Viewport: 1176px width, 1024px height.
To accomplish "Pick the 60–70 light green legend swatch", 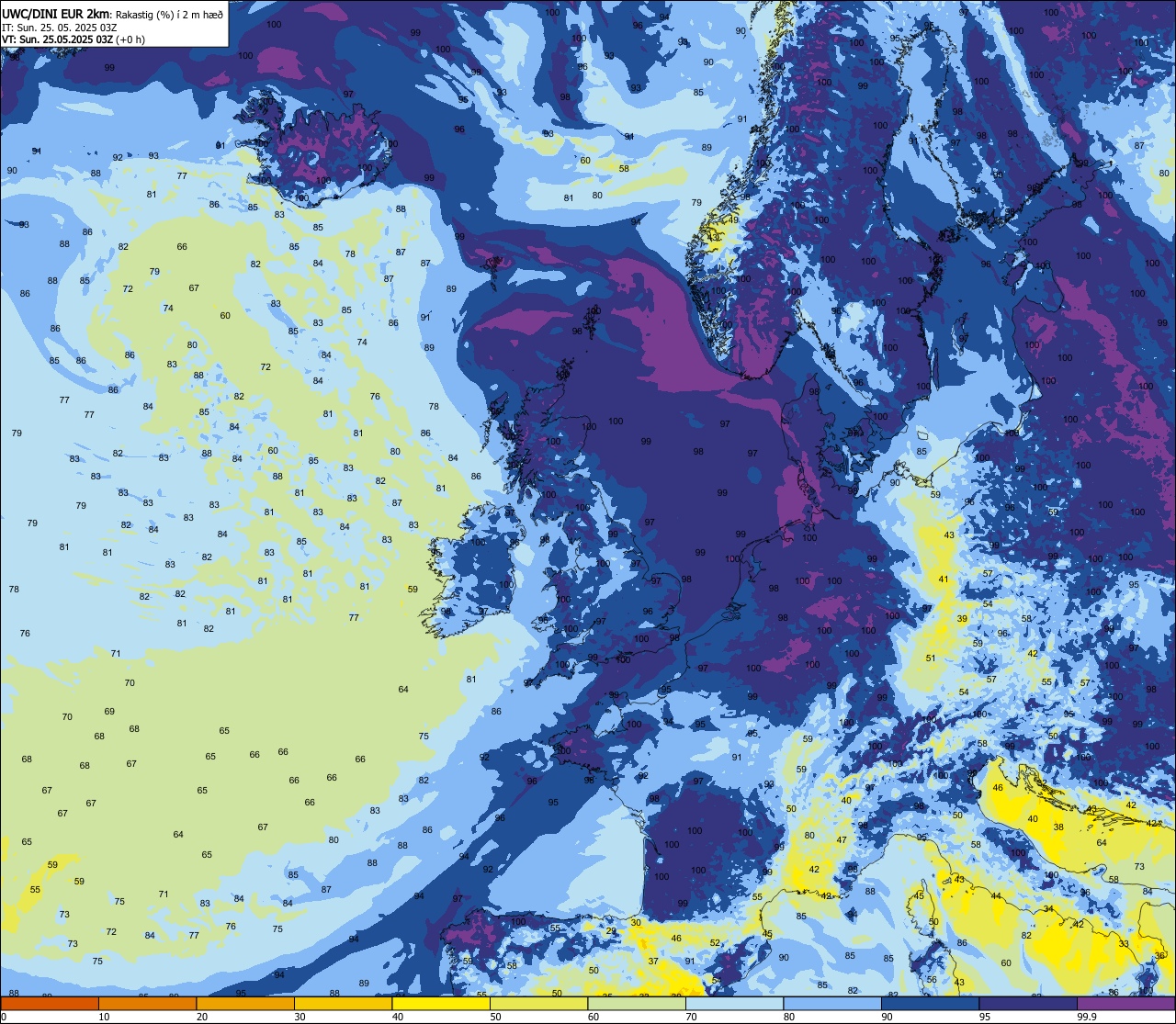I will (x=637, y=1003).
